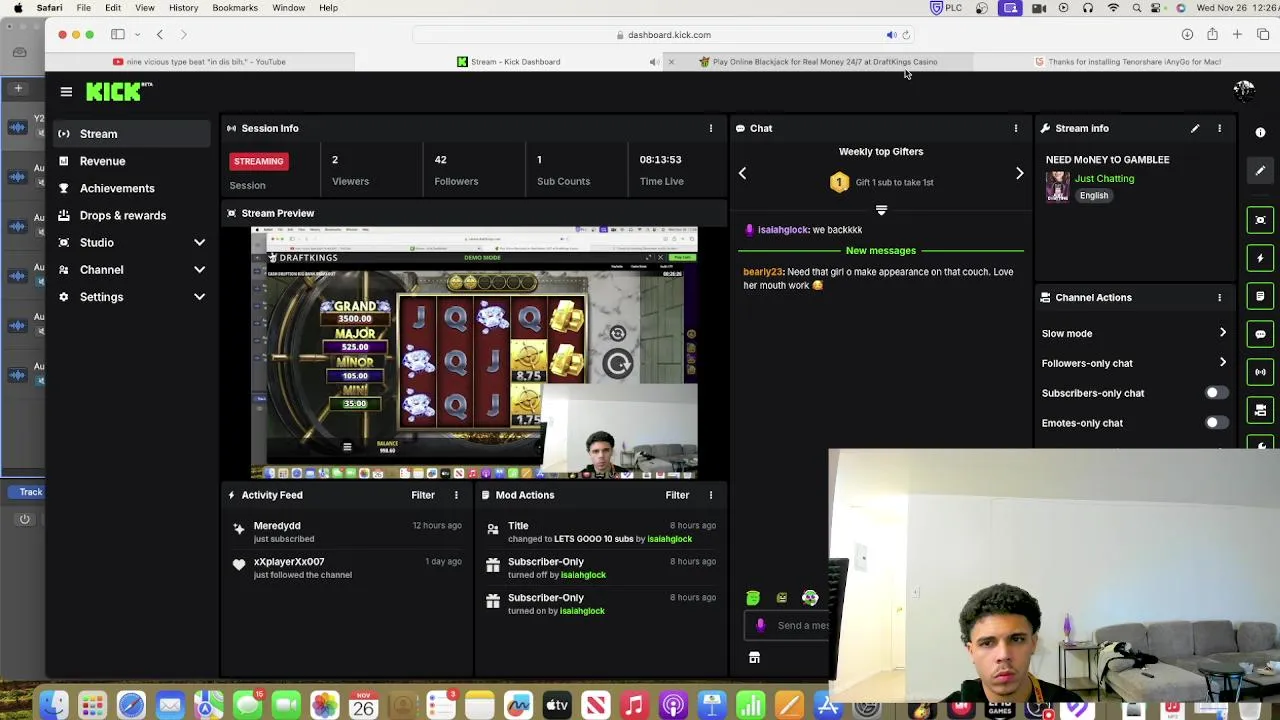Switch to the YouTube browser tab
The width and height of the screenshot is (1280, 720).
200,62
